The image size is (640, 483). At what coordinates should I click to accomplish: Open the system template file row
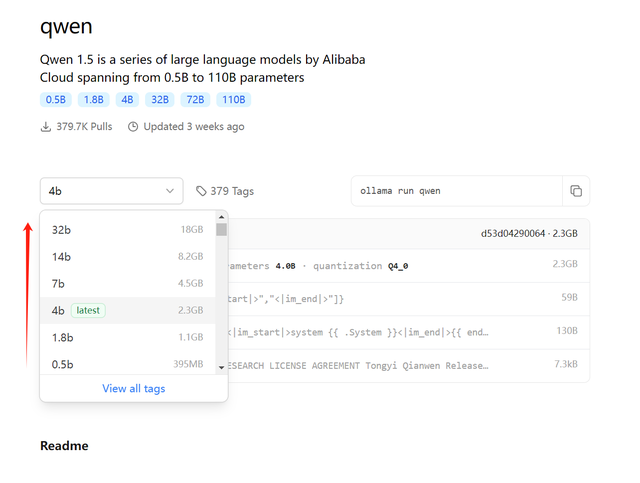[x=409, y=332]
